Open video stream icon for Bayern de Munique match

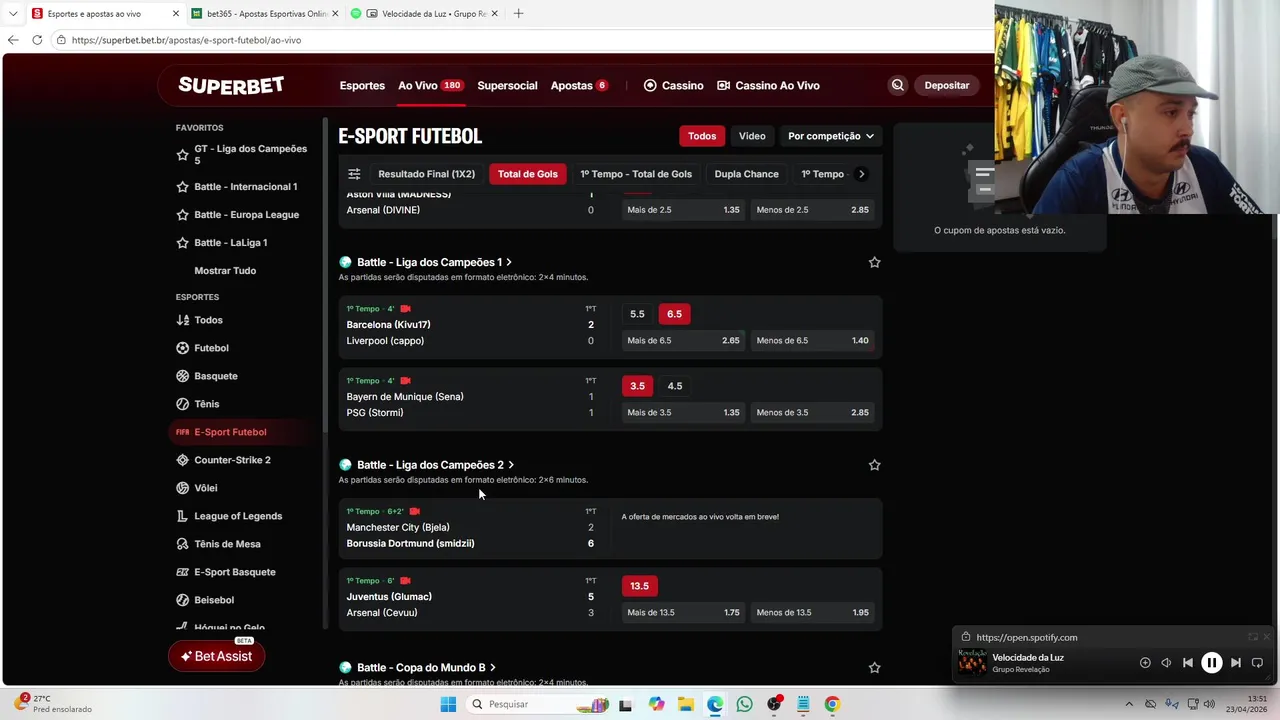[405, 381]
